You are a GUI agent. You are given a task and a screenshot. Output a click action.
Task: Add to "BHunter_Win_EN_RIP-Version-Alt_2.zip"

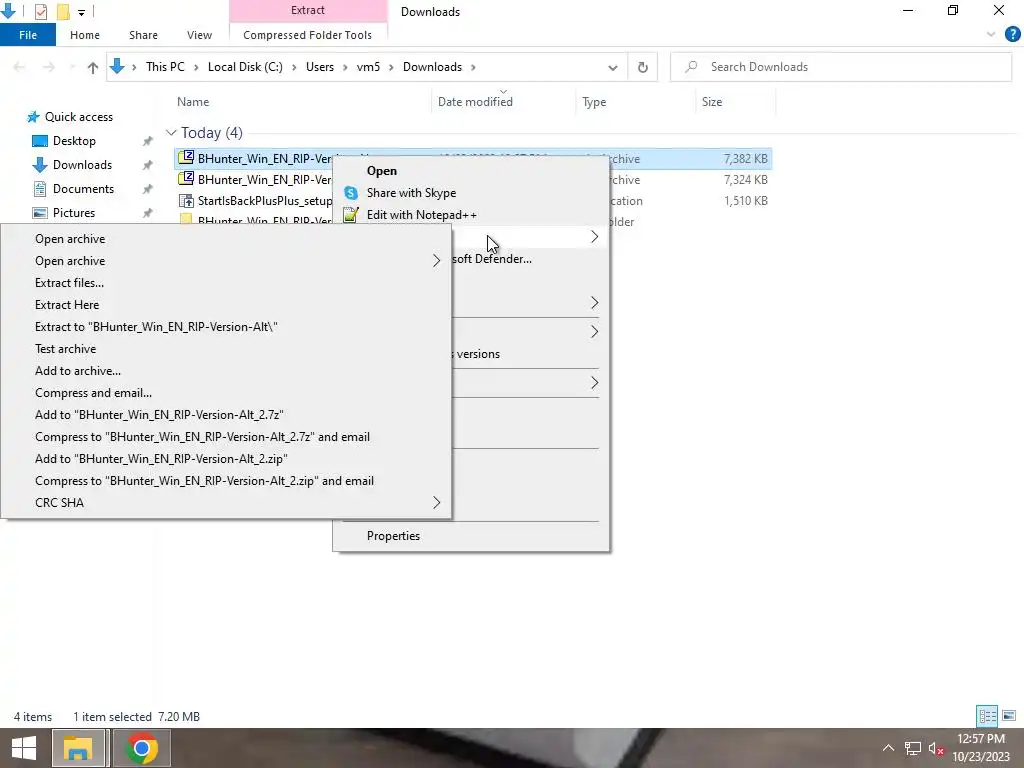click(x=161, y=459)
